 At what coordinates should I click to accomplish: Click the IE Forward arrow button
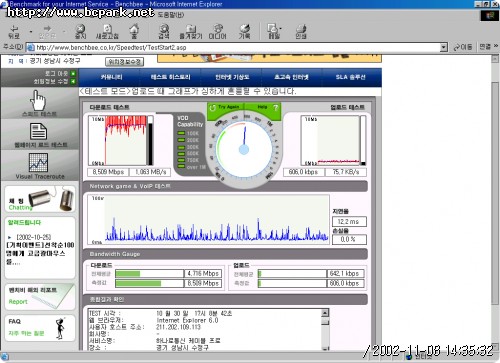(x=47, y=32)
